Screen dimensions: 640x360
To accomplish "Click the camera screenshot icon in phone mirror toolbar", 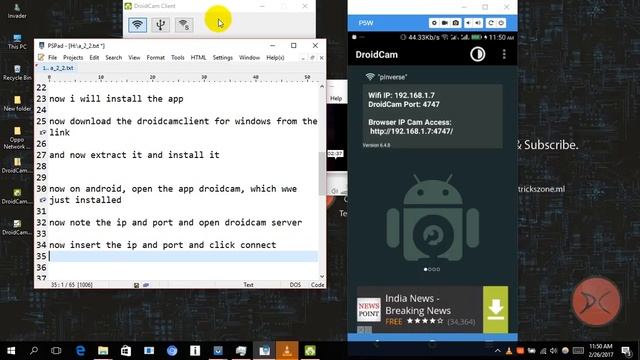I will click(456, 23).
